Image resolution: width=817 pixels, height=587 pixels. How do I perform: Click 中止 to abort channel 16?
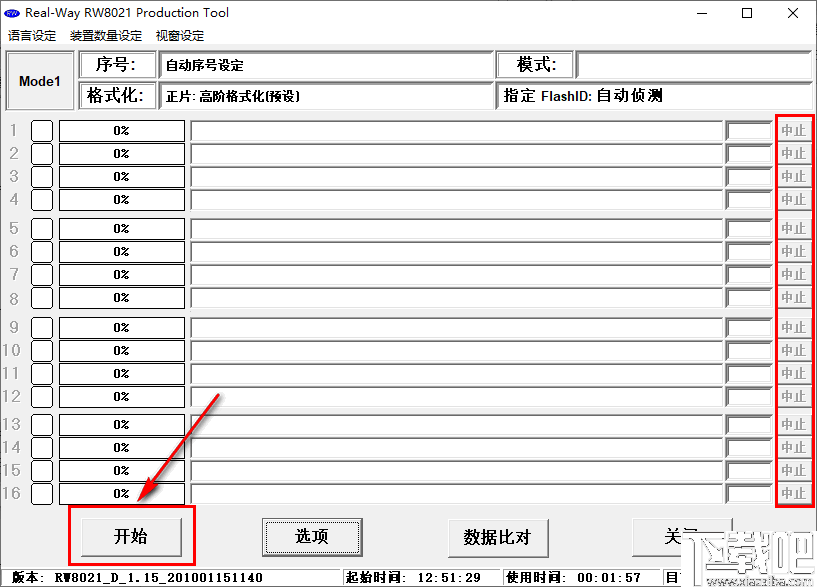793,494
